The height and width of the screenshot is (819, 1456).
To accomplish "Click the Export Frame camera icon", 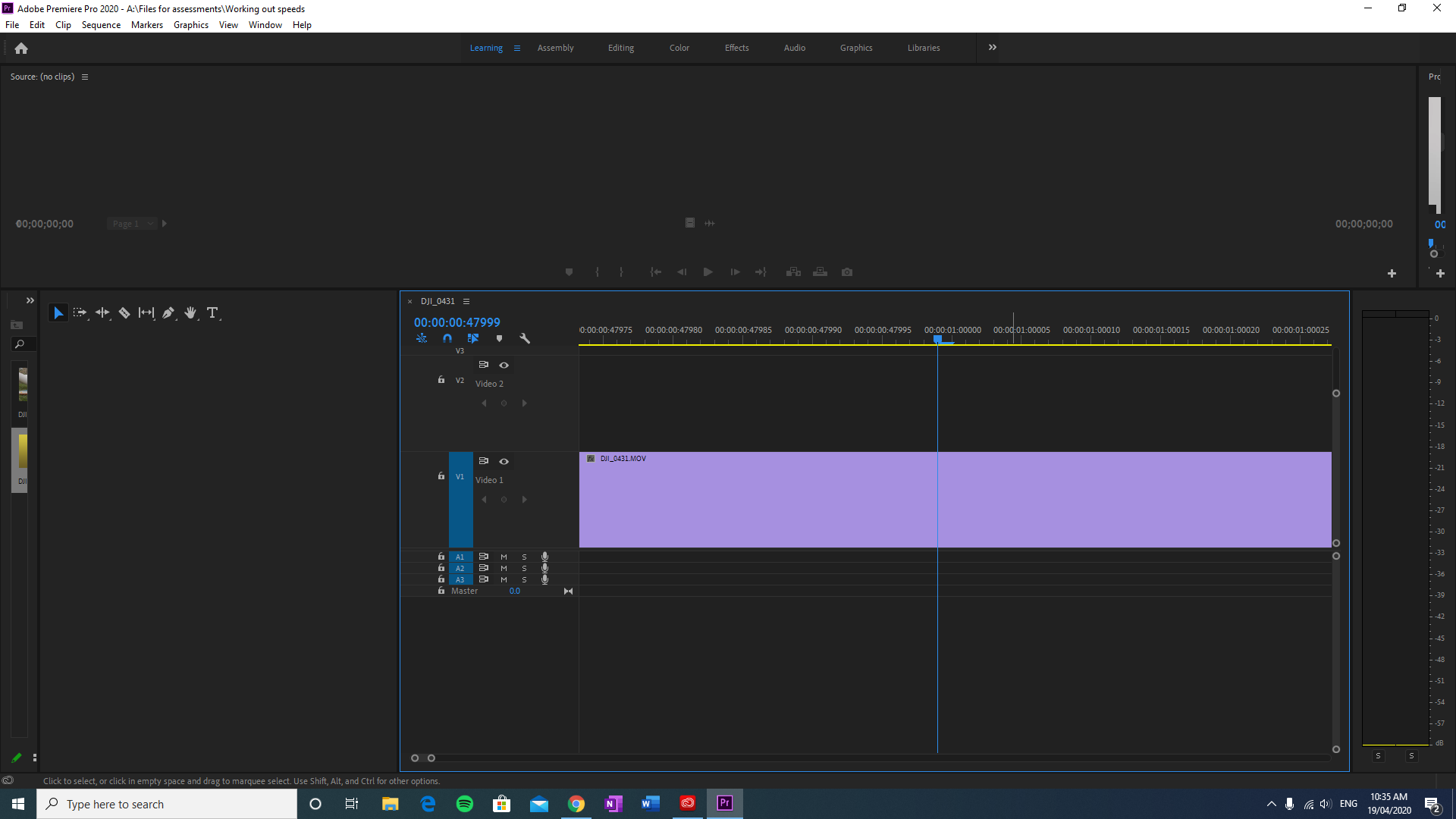I will point(847,271).
